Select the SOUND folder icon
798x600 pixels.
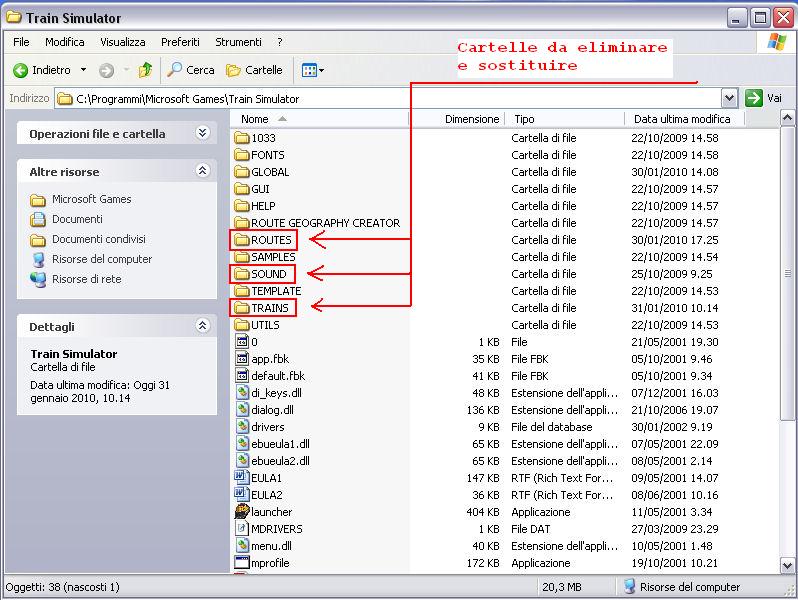click(x=242, y=274)
